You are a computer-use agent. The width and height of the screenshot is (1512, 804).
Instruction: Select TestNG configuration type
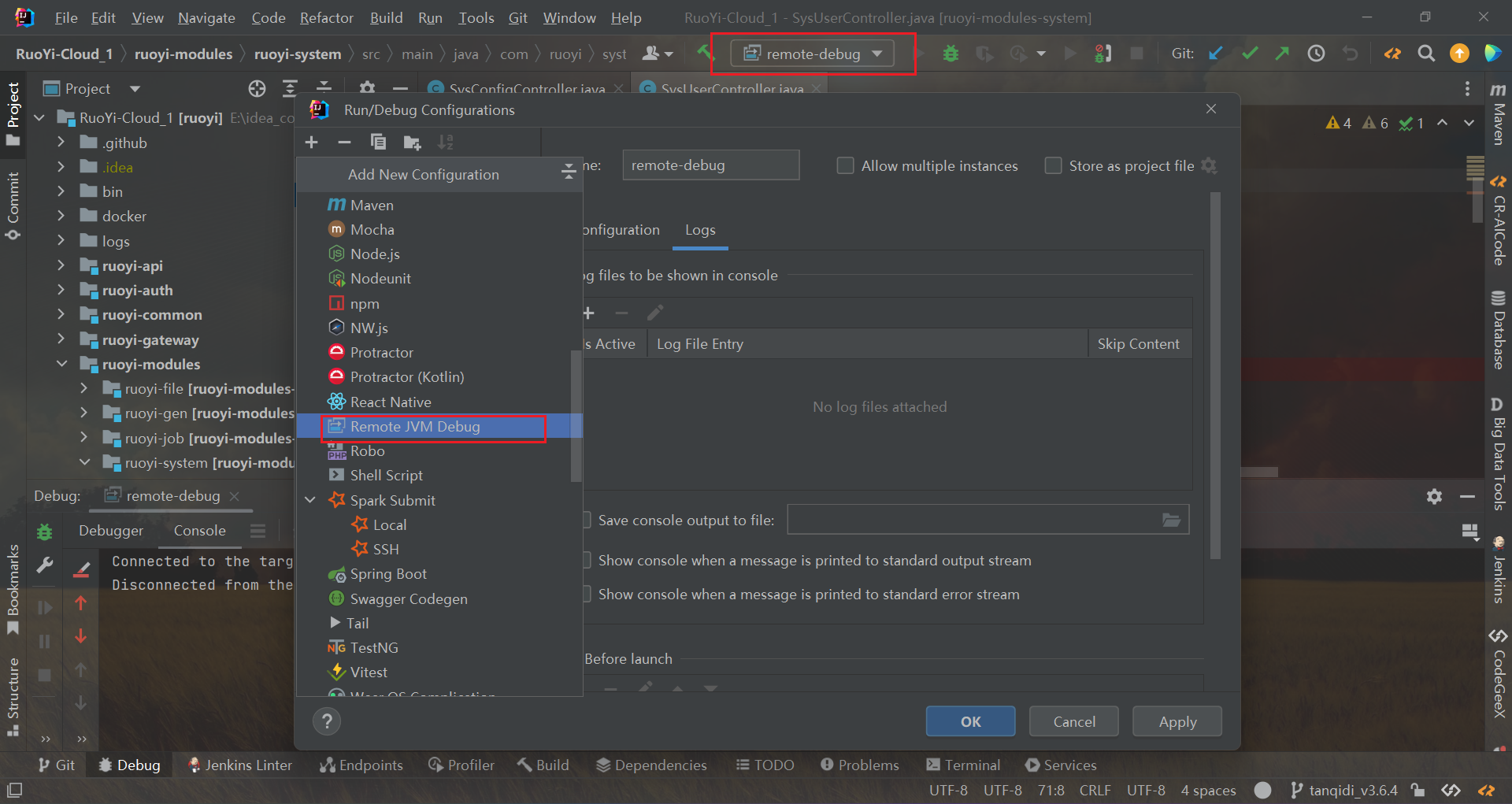[439, 647]
